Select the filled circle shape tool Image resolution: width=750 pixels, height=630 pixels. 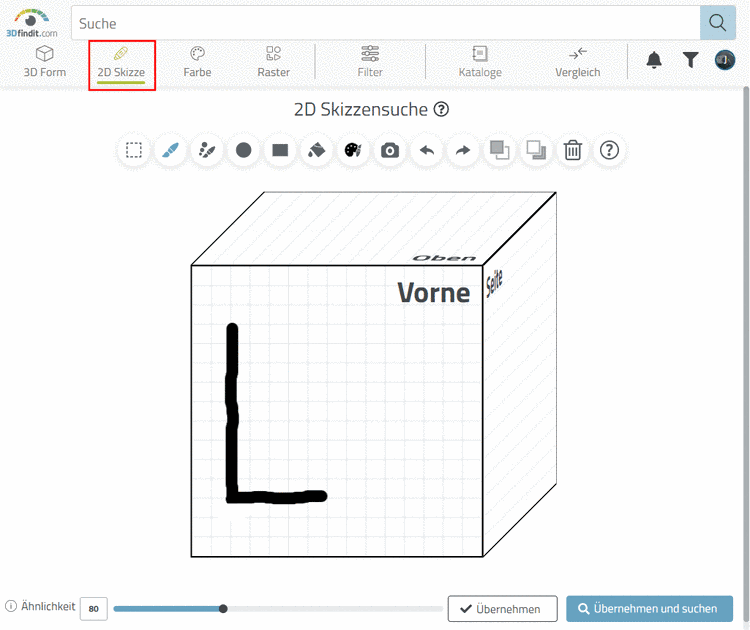click(243, 150)
